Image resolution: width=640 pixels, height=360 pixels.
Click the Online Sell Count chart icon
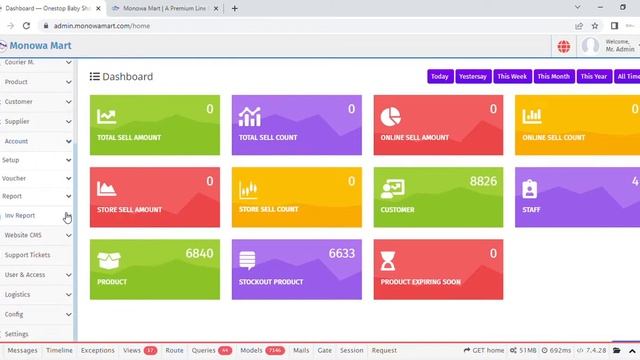[532, 117]
